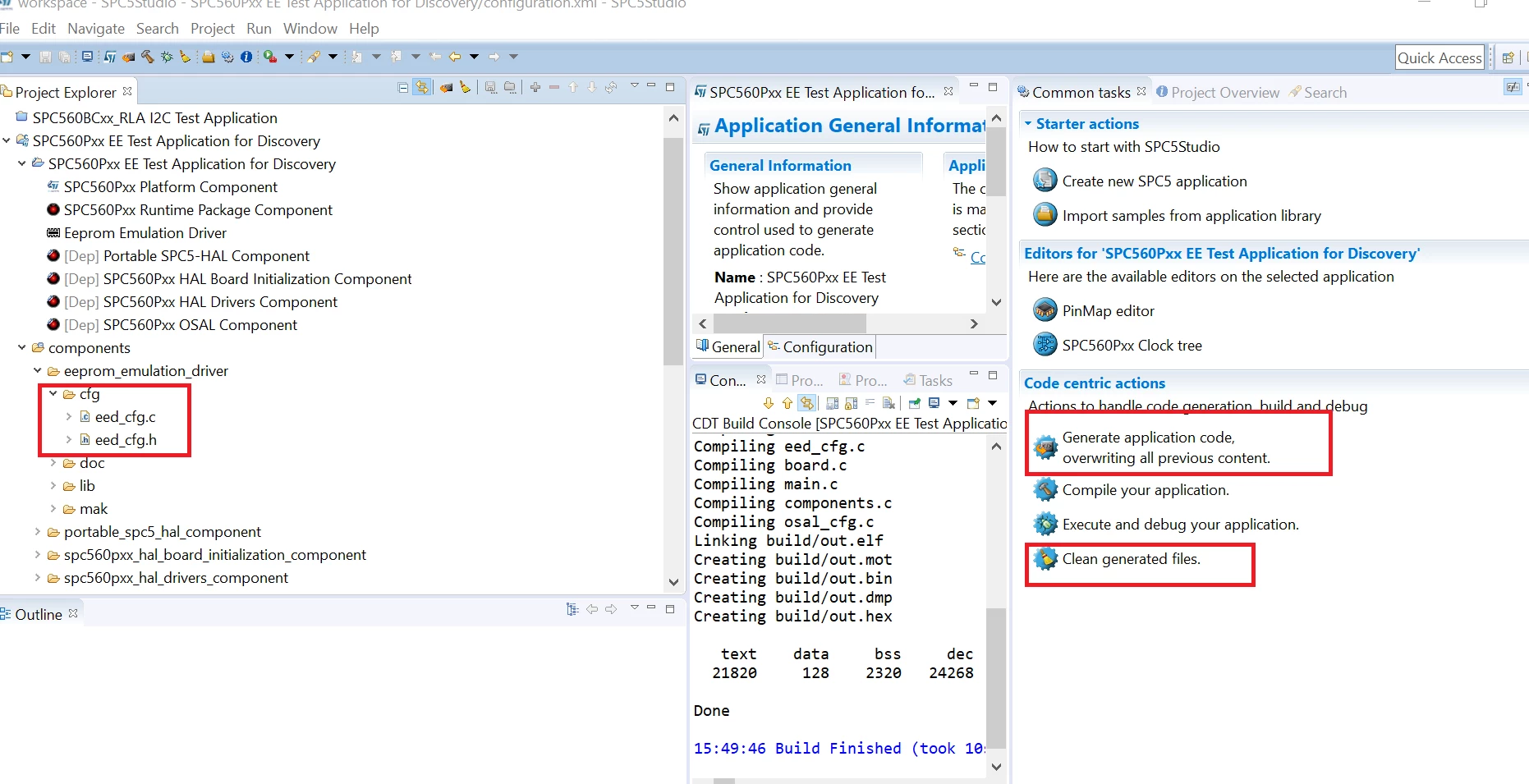Click Import samples from application library link
Viewport: 1529px width, 784px height.
(x=1192, y=216)
